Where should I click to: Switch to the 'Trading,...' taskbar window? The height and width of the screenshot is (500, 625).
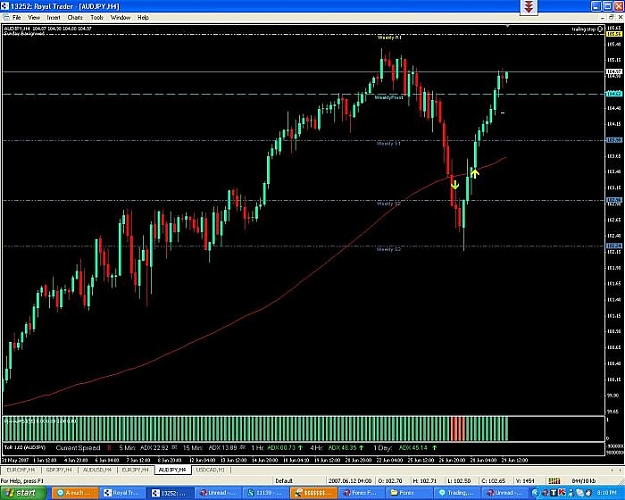coord(456,493)
